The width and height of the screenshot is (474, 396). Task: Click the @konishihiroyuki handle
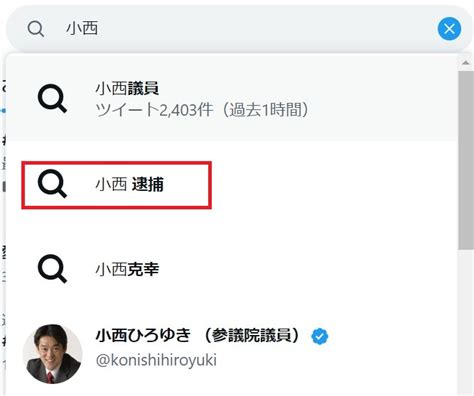click(x=156, y=360)
